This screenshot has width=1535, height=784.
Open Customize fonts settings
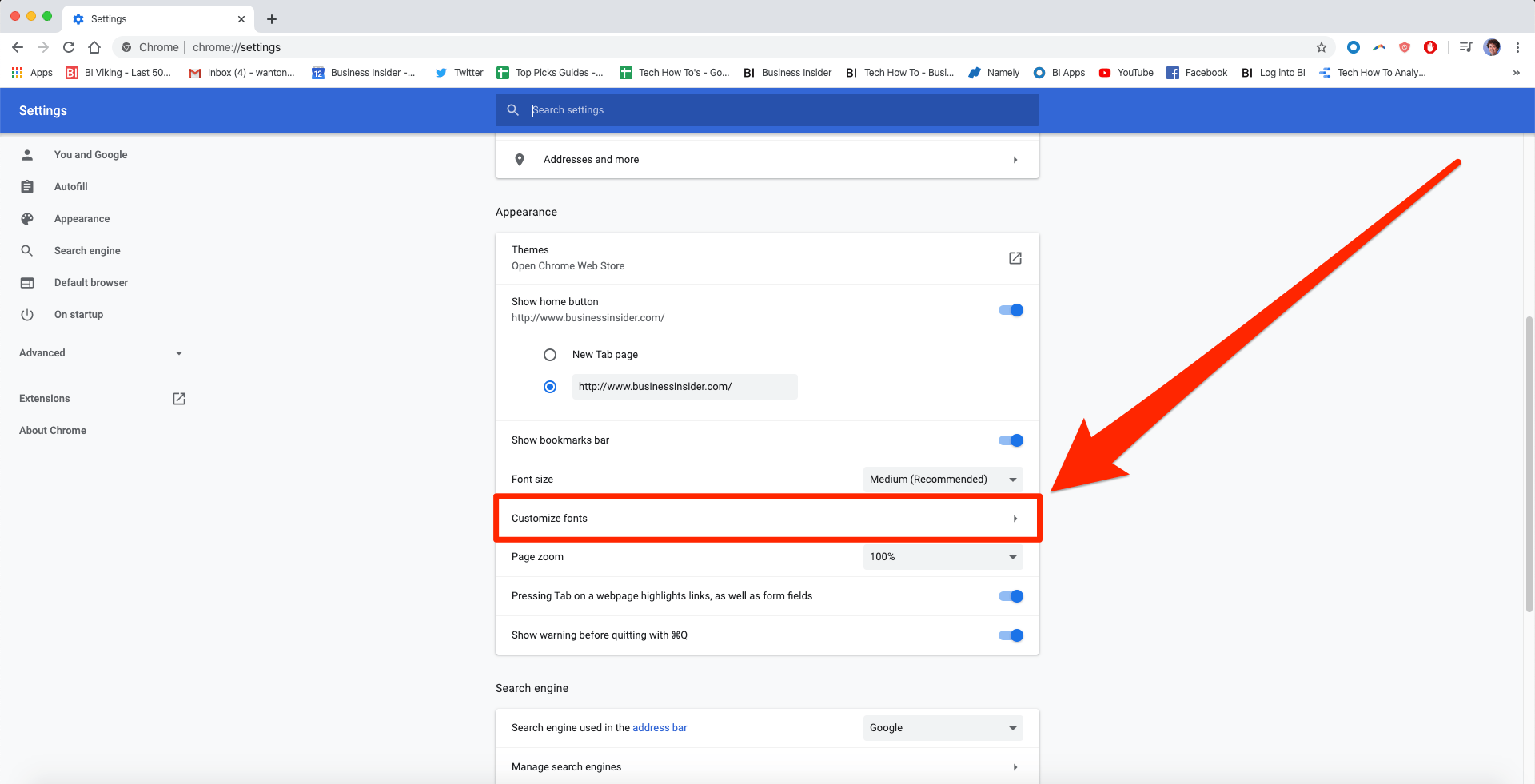767,519
